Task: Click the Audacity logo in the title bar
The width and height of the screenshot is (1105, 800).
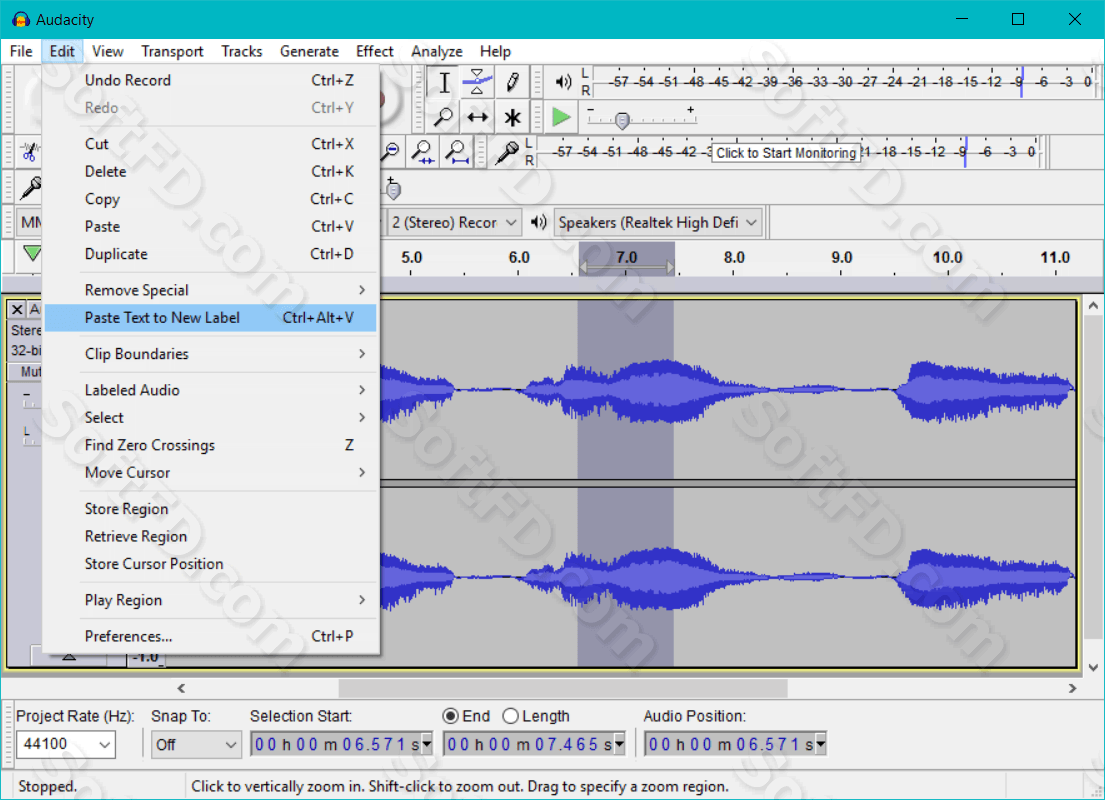Action: tap(20, 19)
